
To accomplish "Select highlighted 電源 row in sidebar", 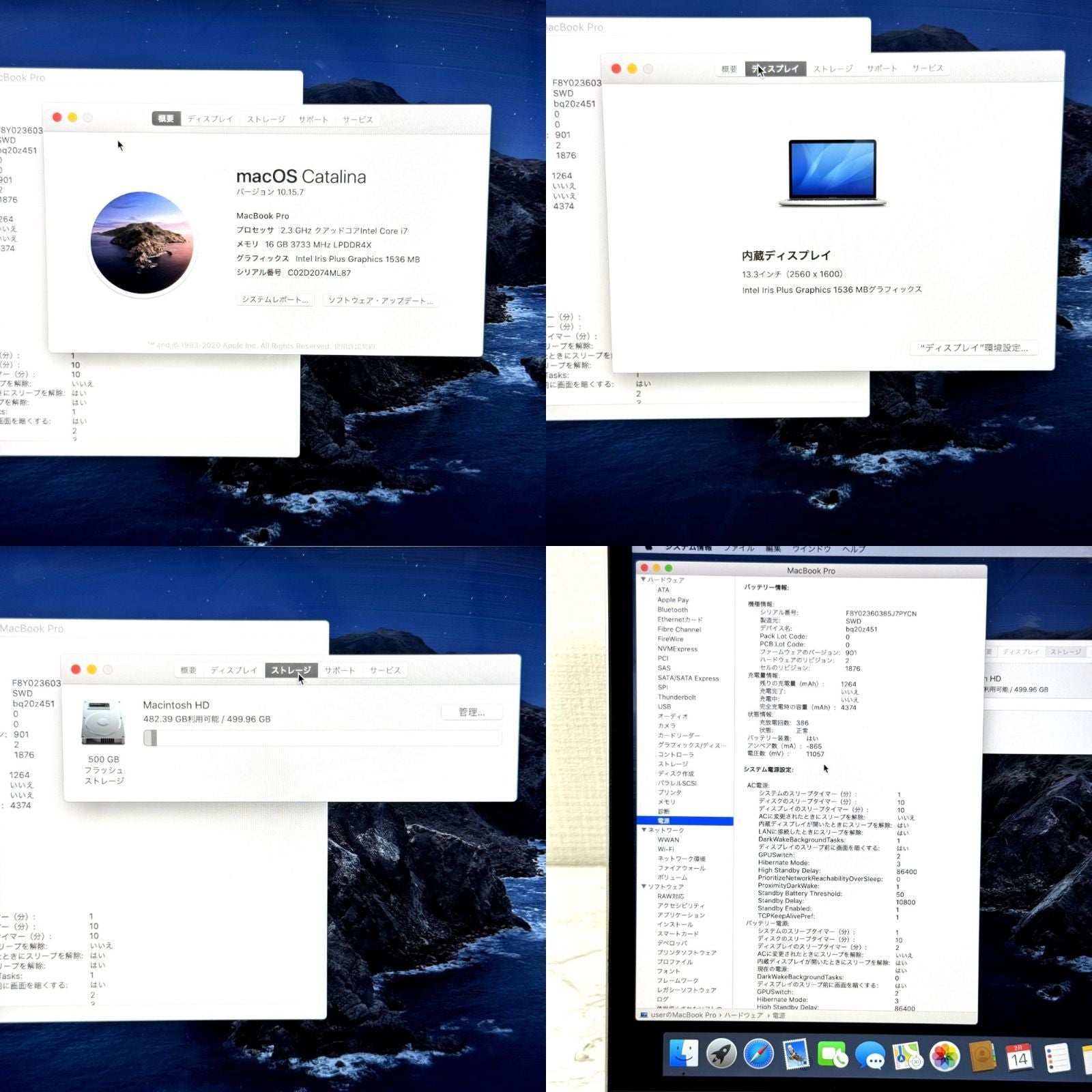I will click(x=685, y=820).
